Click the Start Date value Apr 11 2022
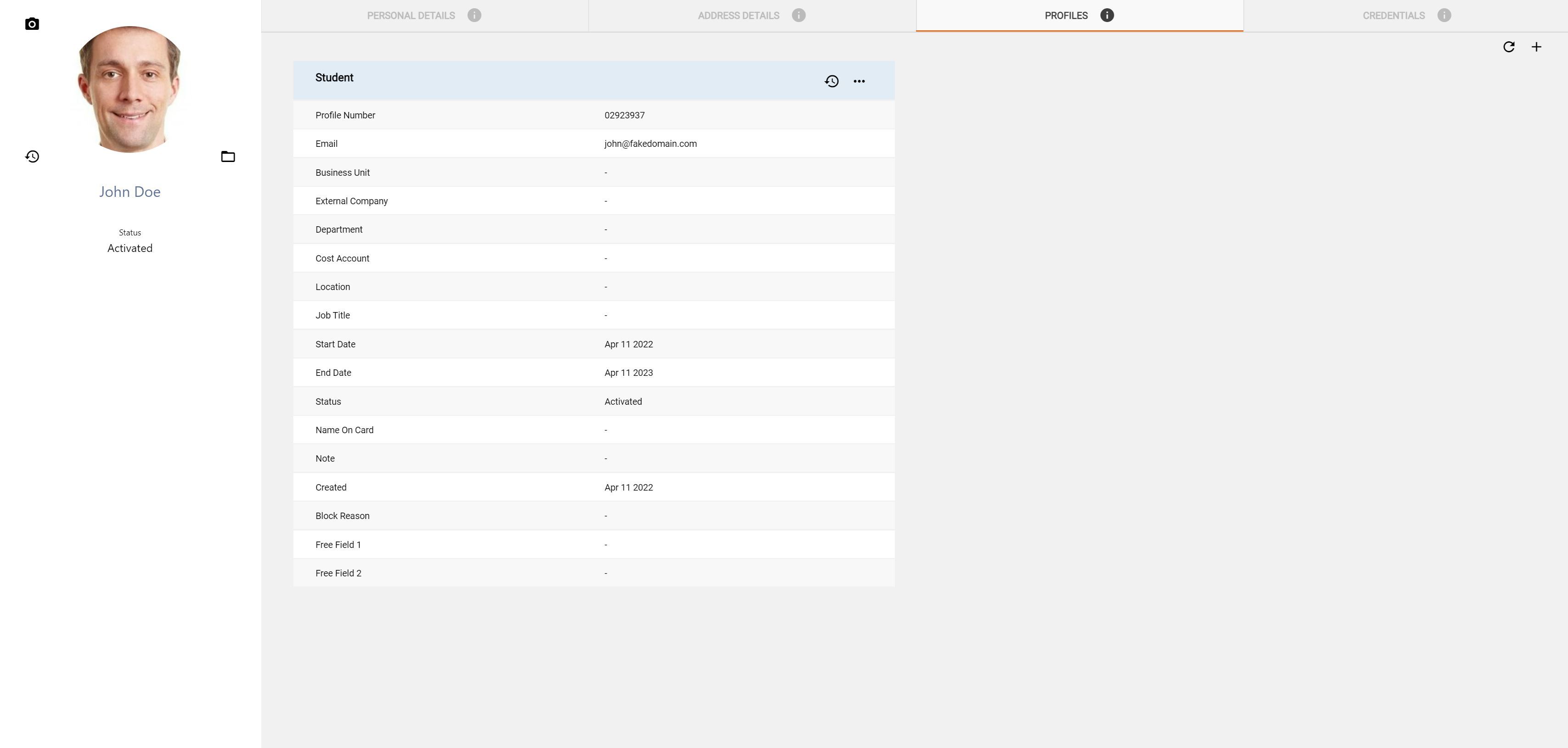The height and width of the screenshot is (748, 1568). 629,345
